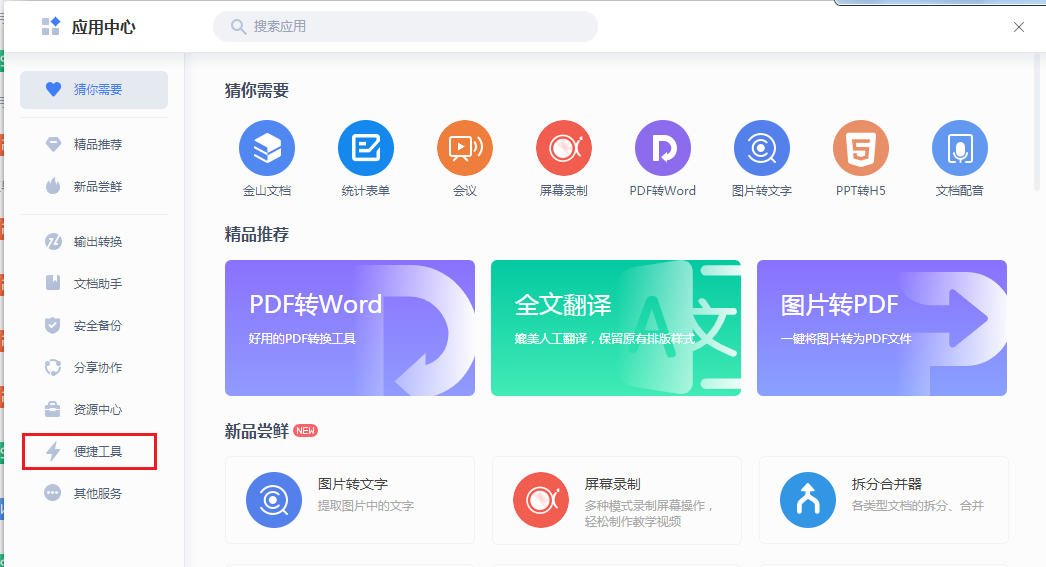Image resolution: width=1046 pixels, height=567 pixels.
Task: Launch the 文档配音 microphone icon
Action: click(959, 148)
